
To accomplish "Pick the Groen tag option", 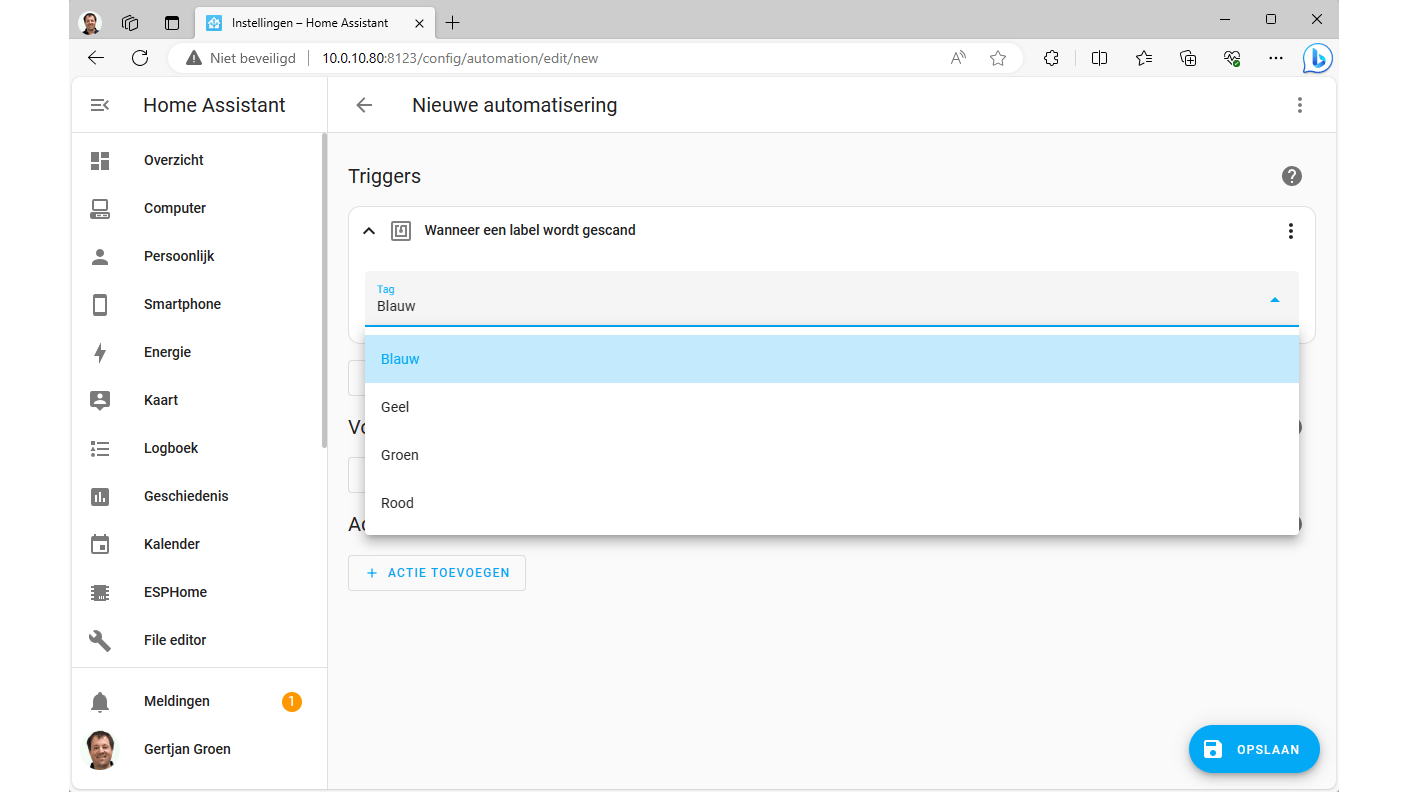I will point(400,455).
